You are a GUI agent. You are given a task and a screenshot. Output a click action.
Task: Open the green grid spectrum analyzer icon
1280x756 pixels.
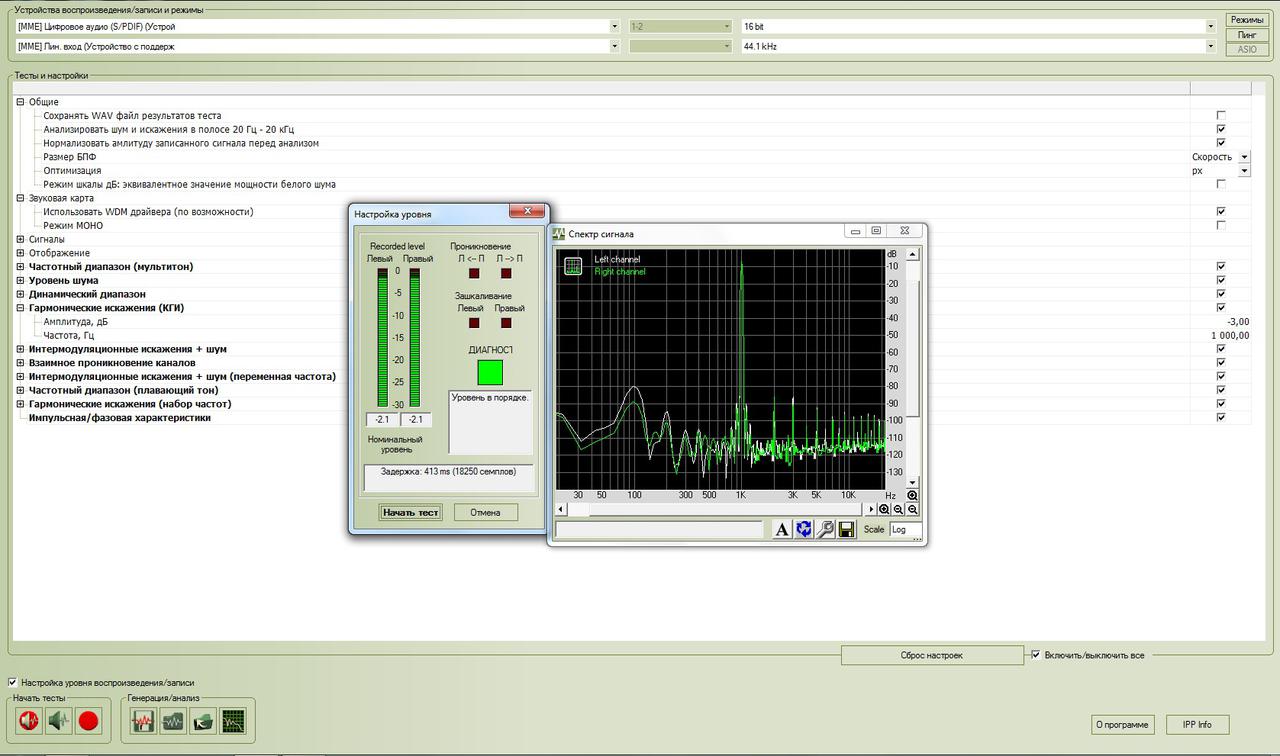coord(233,720)
